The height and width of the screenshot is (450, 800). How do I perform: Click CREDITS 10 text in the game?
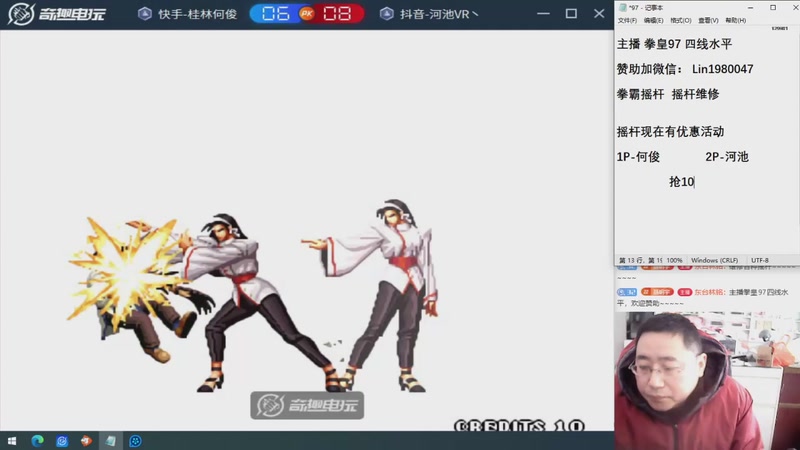point(519,426)
